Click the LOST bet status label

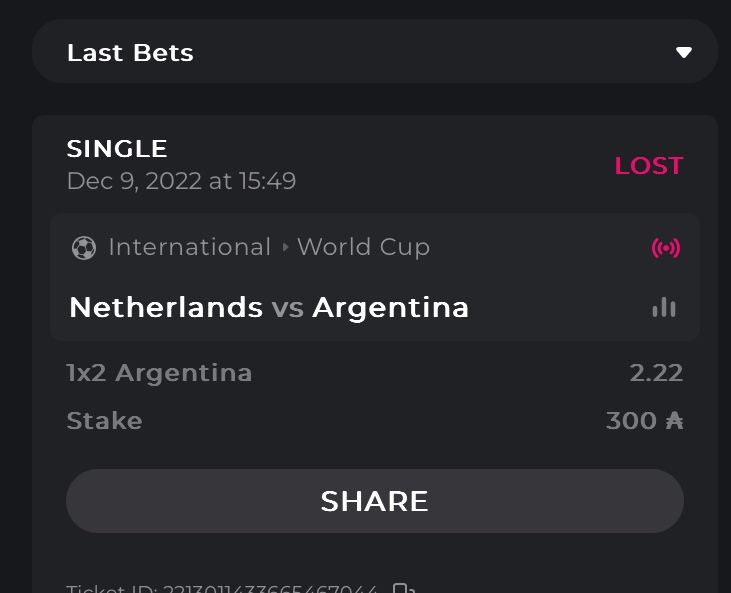tap(648, 166)
